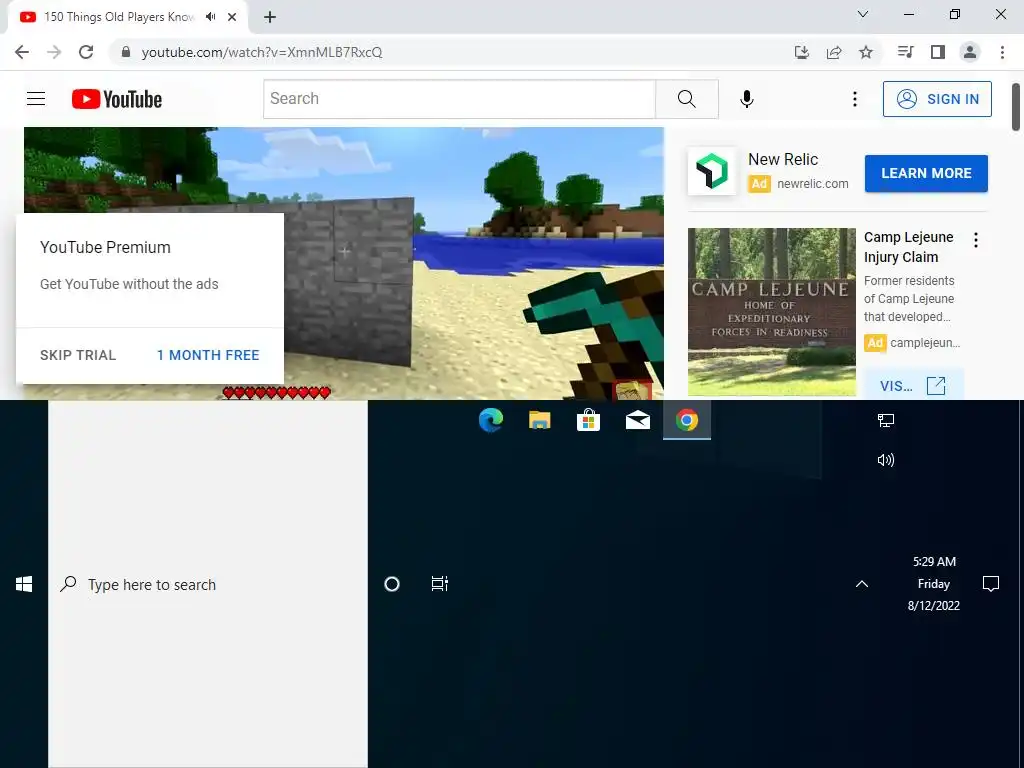The height and width of the screenshot is (768, 1024).
Task: Open a new browser tab
Action: point(270,17)
